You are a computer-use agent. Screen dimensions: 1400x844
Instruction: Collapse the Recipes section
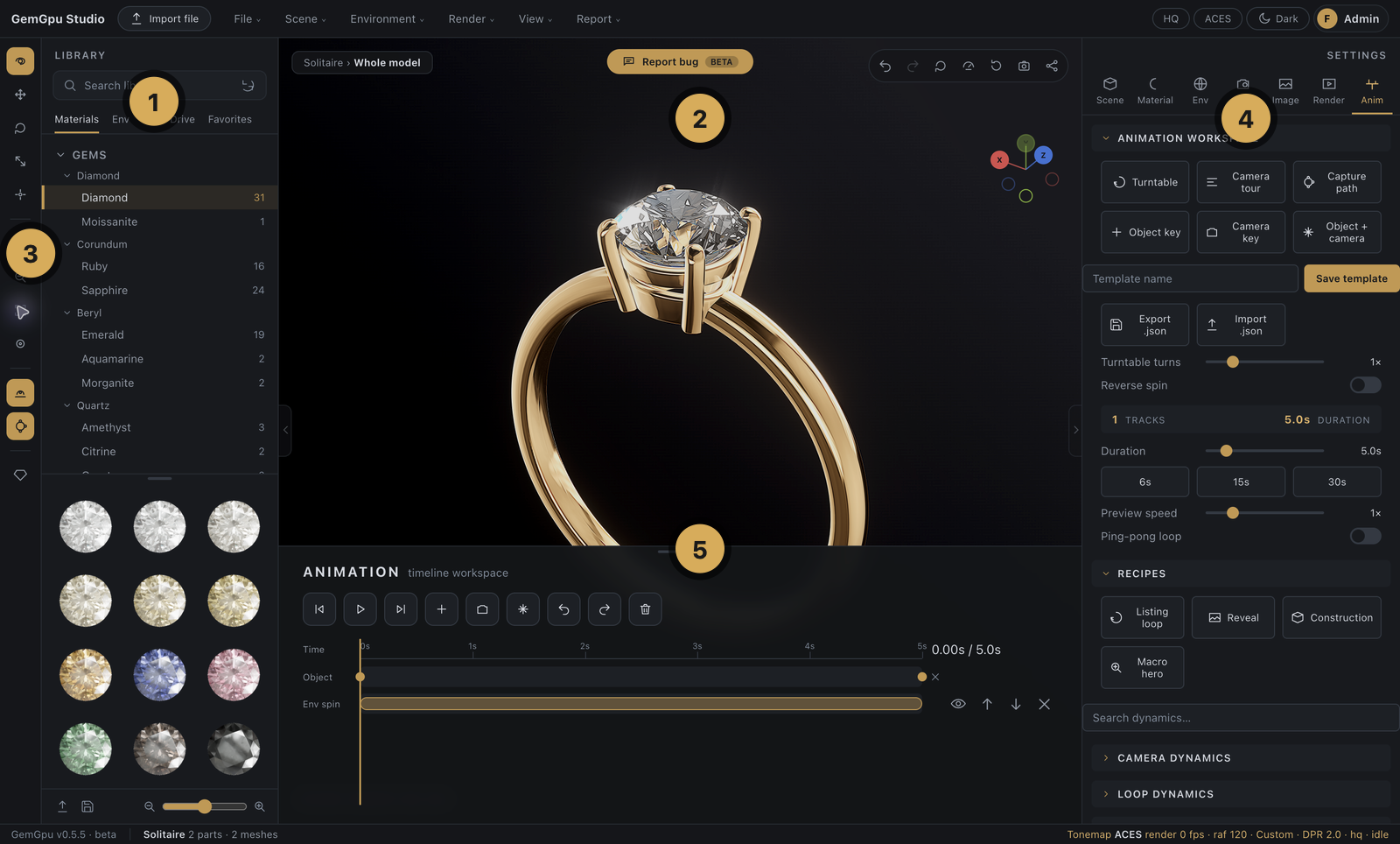(x=1106, y=573)
